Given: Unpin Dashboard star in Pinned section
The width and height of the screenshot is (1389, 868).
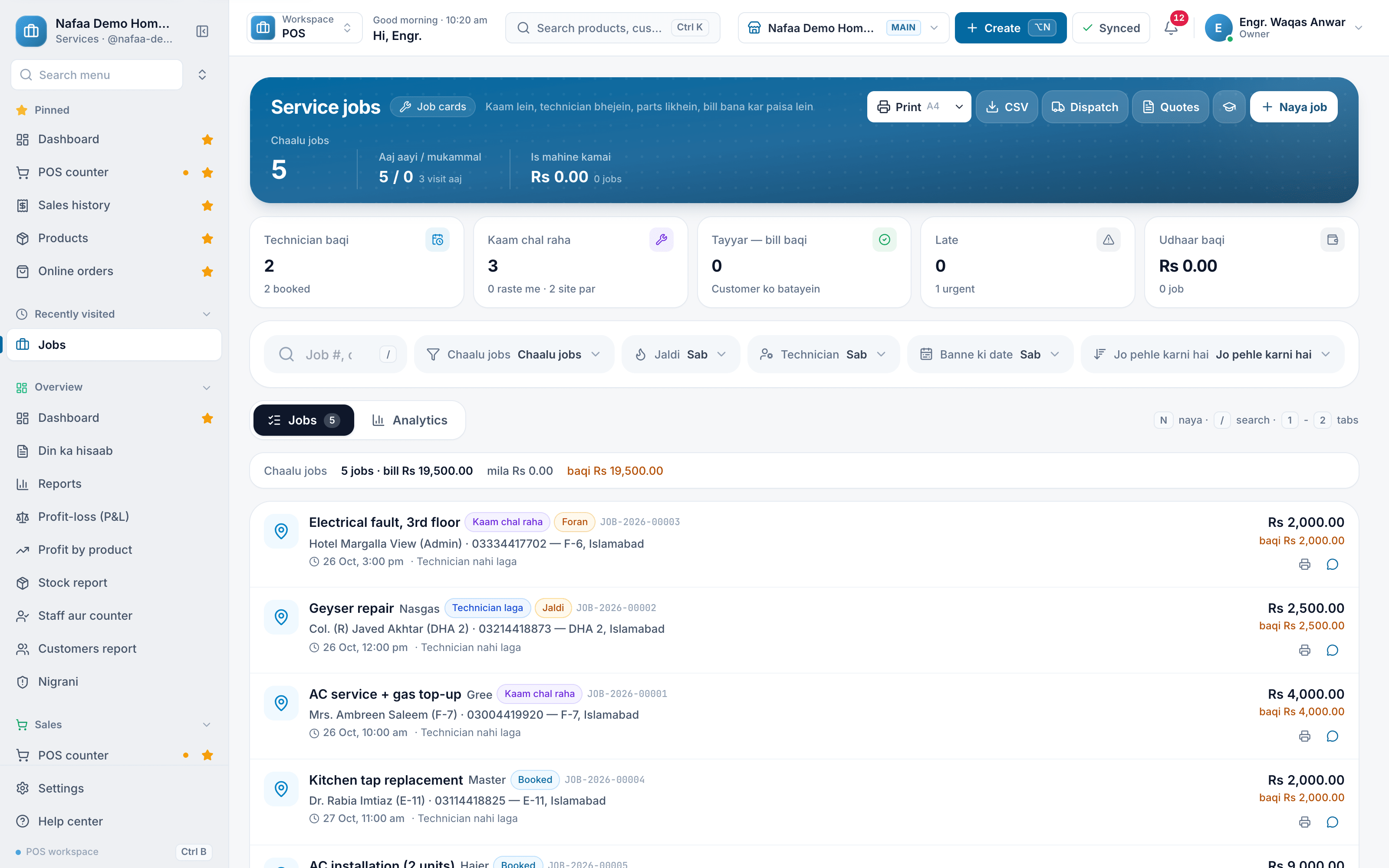Looking at the screenshot, I should (x=207, y=139).
